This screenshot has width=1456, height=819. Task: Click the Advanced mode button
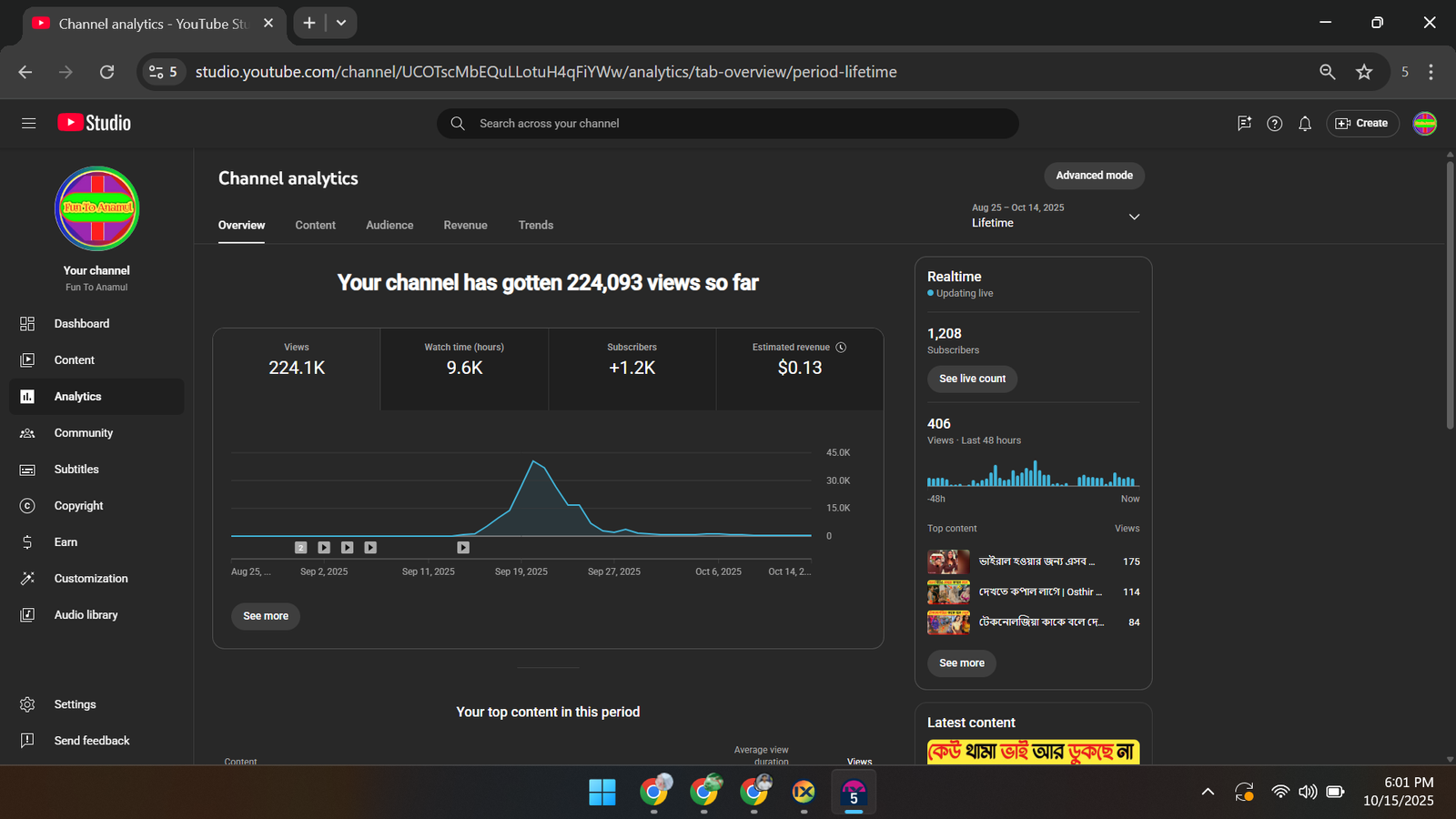pos(1094,176)
